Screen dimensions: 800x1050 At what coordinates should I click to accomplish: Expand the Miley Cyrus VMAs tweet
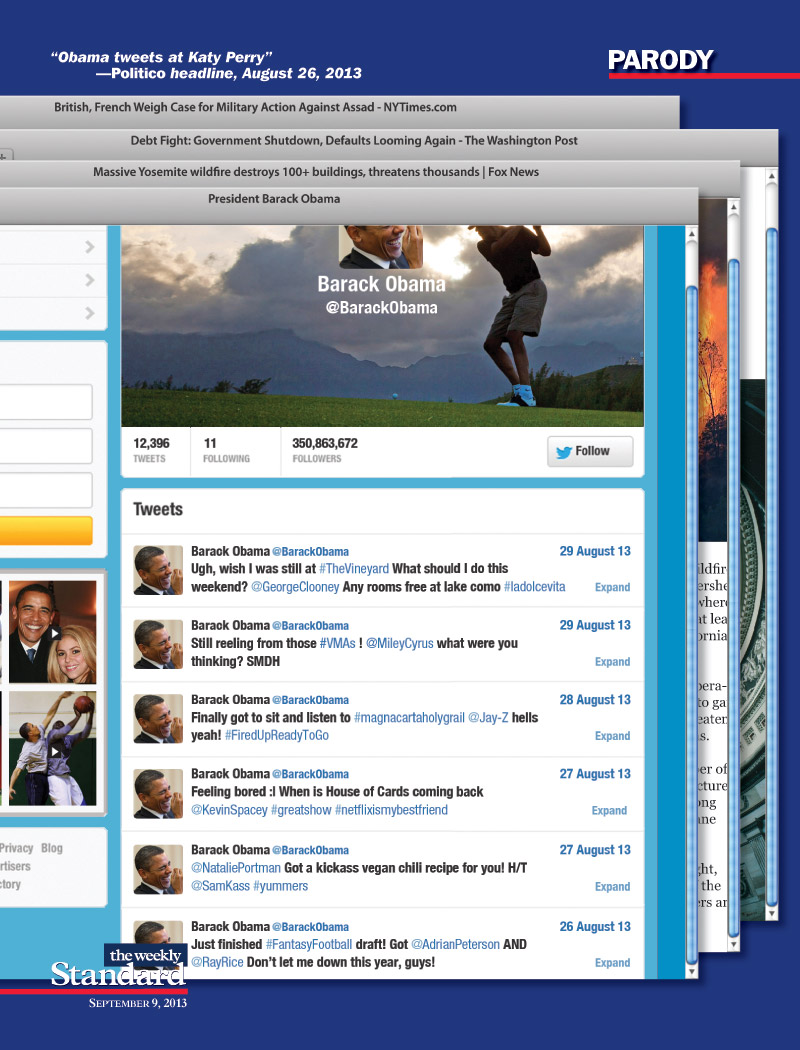pyautogui.click(x=612, y=661)
